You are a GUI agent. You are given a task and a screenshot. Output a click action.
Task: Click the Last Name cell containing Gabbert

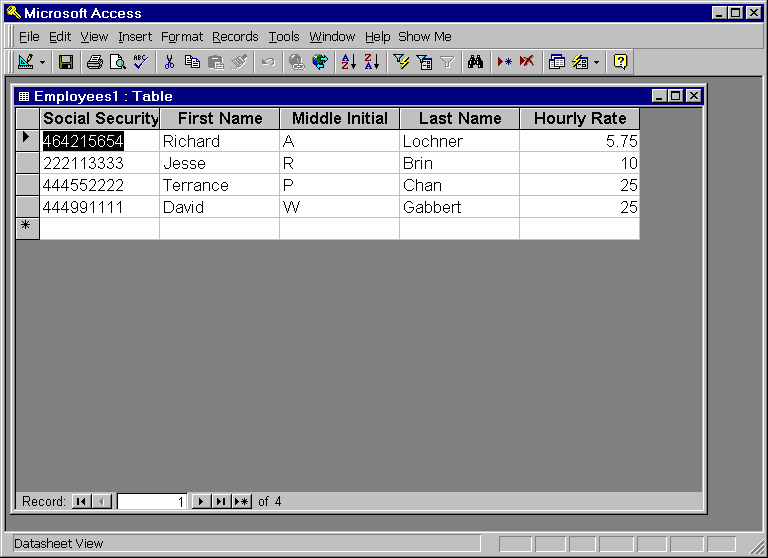coord(459,207)
